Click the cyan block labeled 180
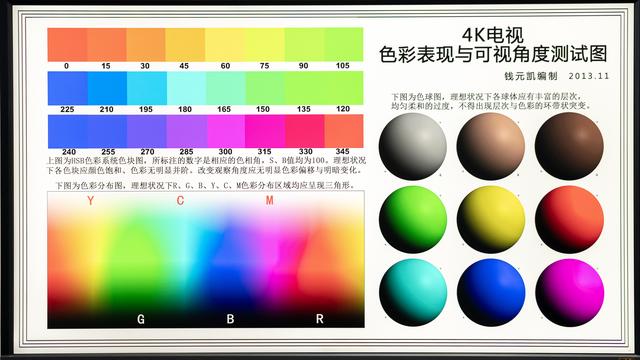The image size is (640, 360). coord(186,88)
